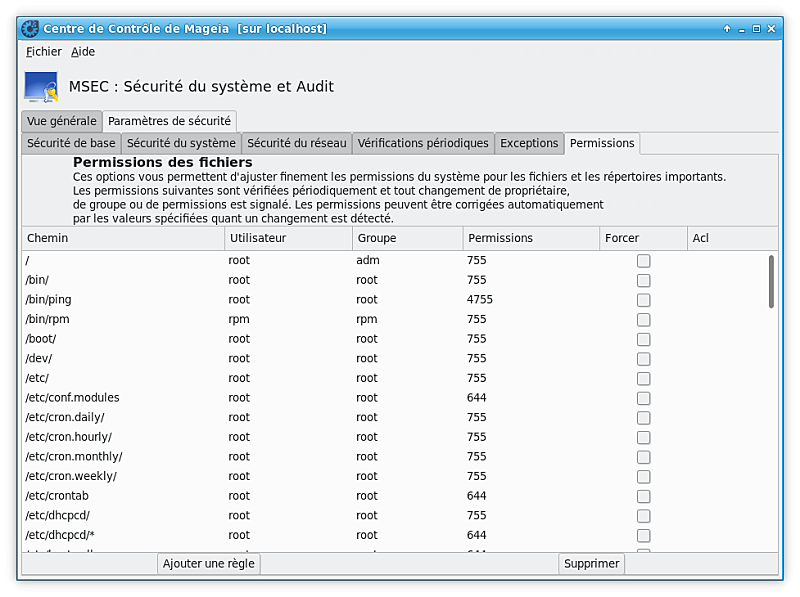This screenshot has height=597, width=800.
Task: Sort by the Chemin column header
Action: pyautogui.click(x=123, y=238)
